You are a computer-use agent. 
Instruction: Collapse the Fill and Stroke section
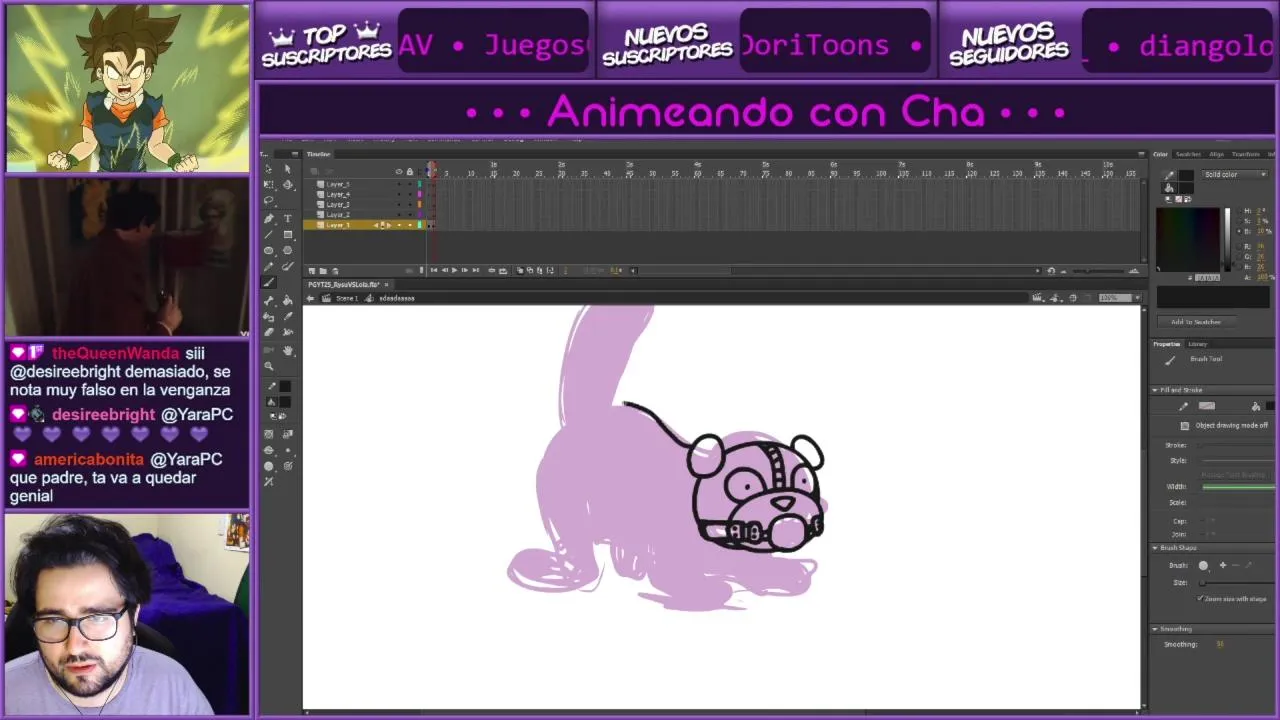pos(1154,390)
